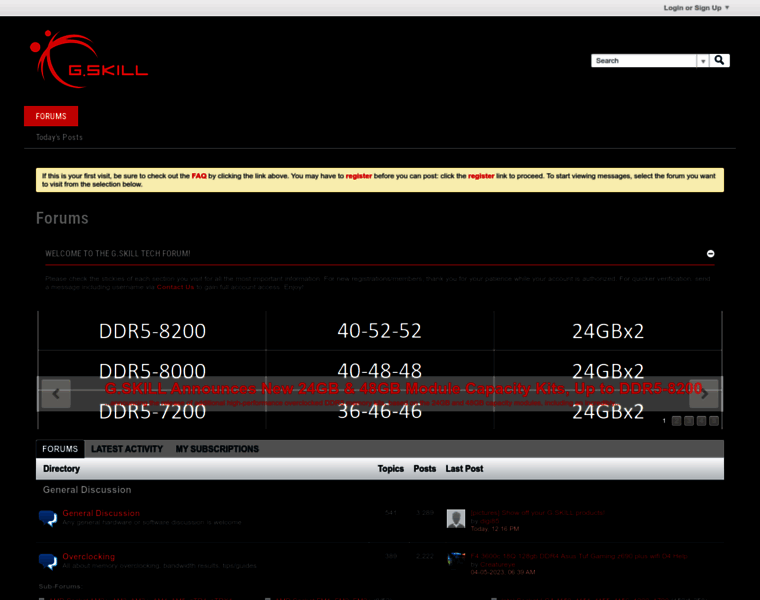Open the 'Show off your G.SKILL products' post
This screenshot has height=600, width=760.
(x=538, y=513)
